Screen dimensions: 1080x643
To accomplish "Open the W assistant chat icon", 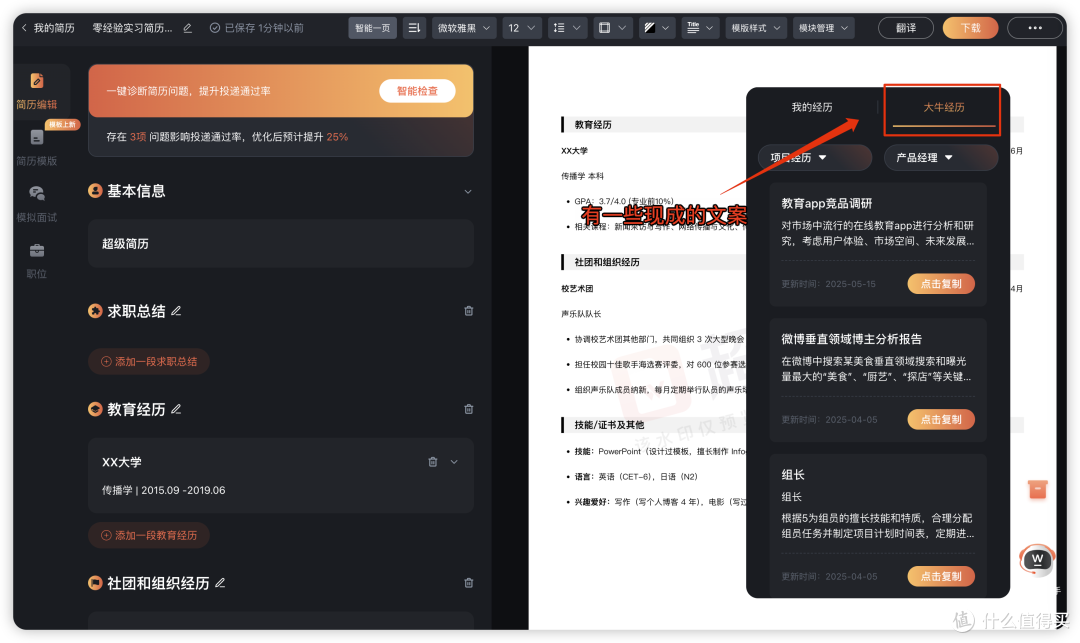I will click(x=1037, y=560).
